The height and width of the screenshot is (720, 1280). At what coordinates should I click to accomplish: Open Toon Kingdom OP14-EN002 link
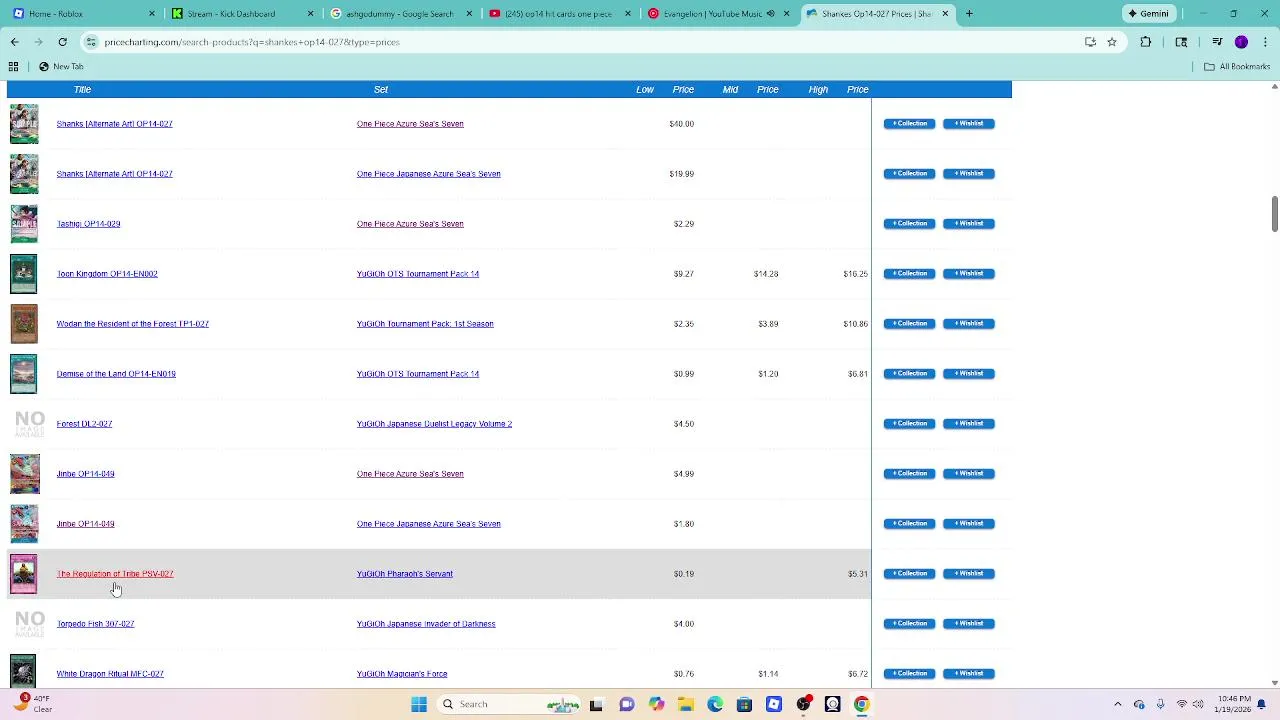[x=107, y=274]
